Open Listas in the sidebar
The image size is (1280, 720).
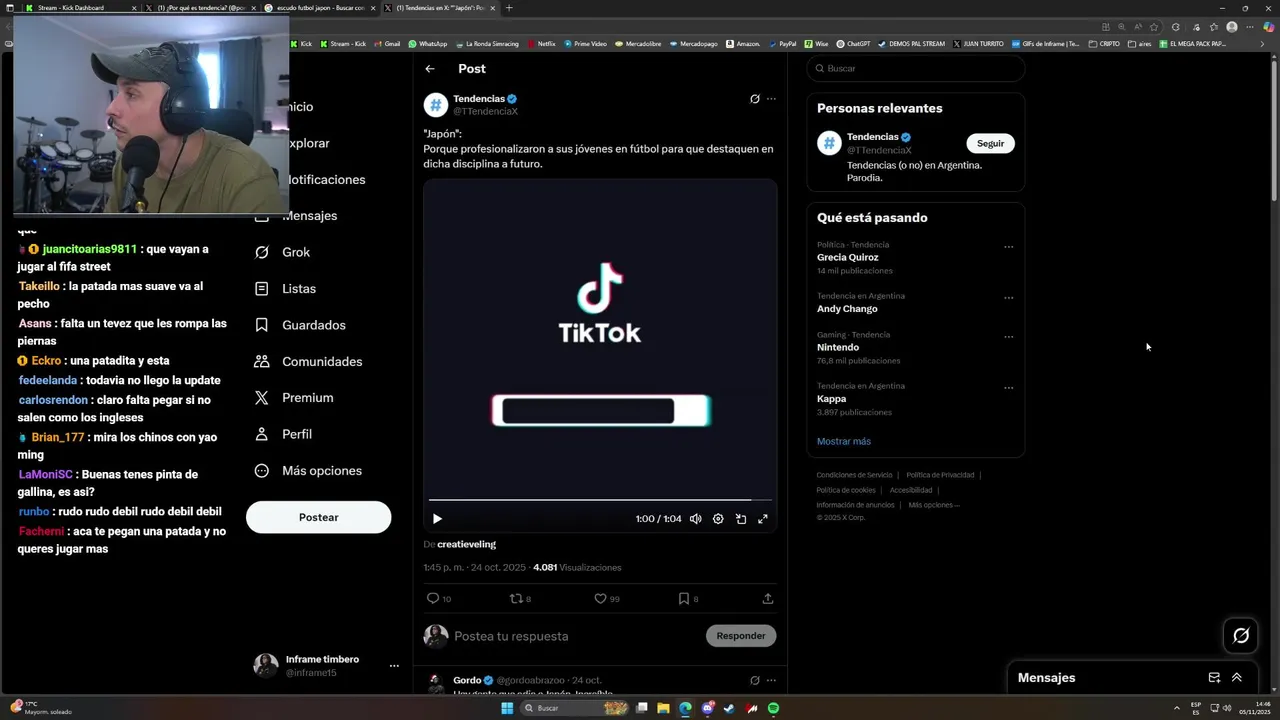286,288
